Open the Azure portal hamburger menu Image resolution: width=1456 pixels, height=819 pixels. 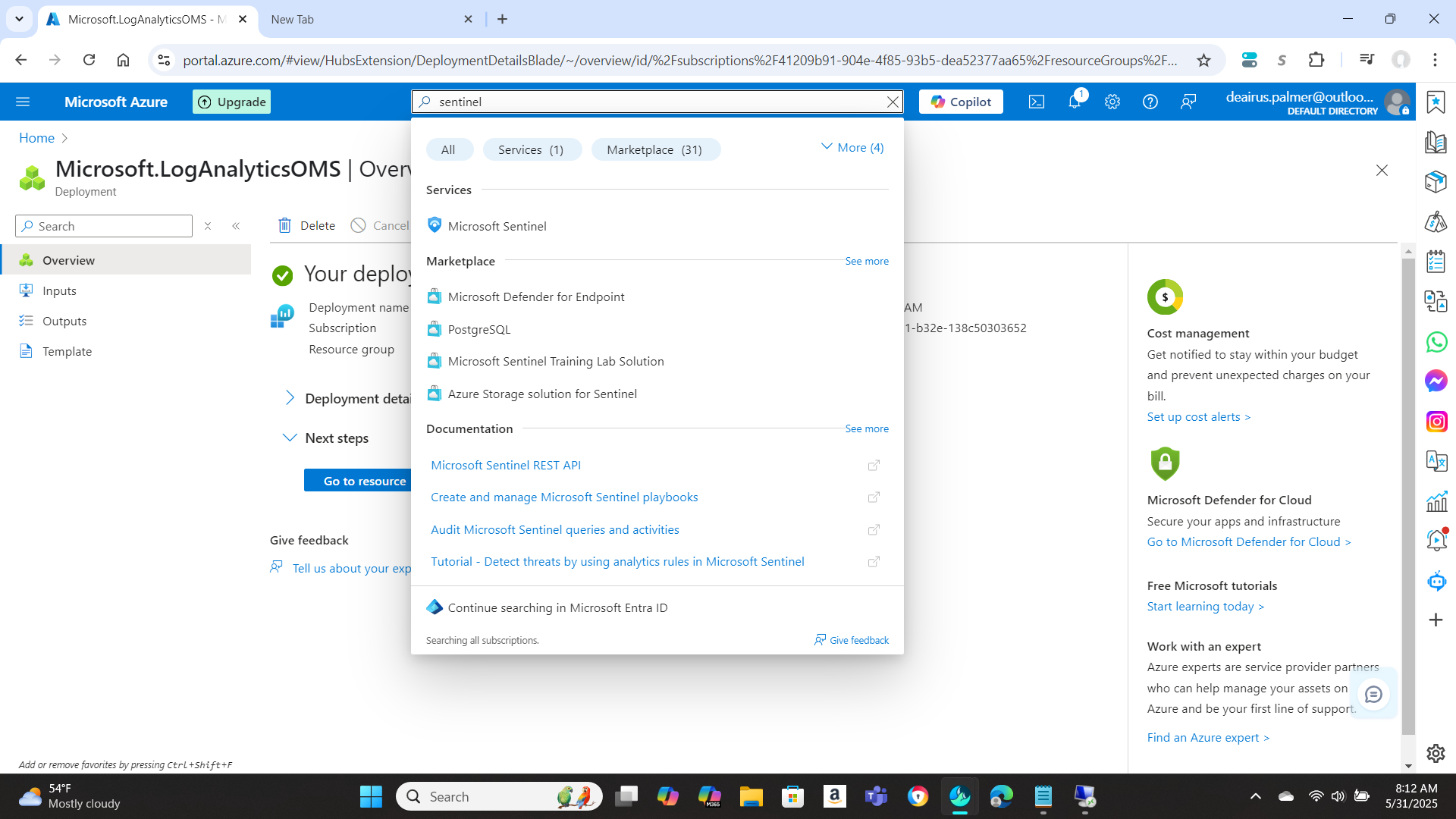click(23, 102)
